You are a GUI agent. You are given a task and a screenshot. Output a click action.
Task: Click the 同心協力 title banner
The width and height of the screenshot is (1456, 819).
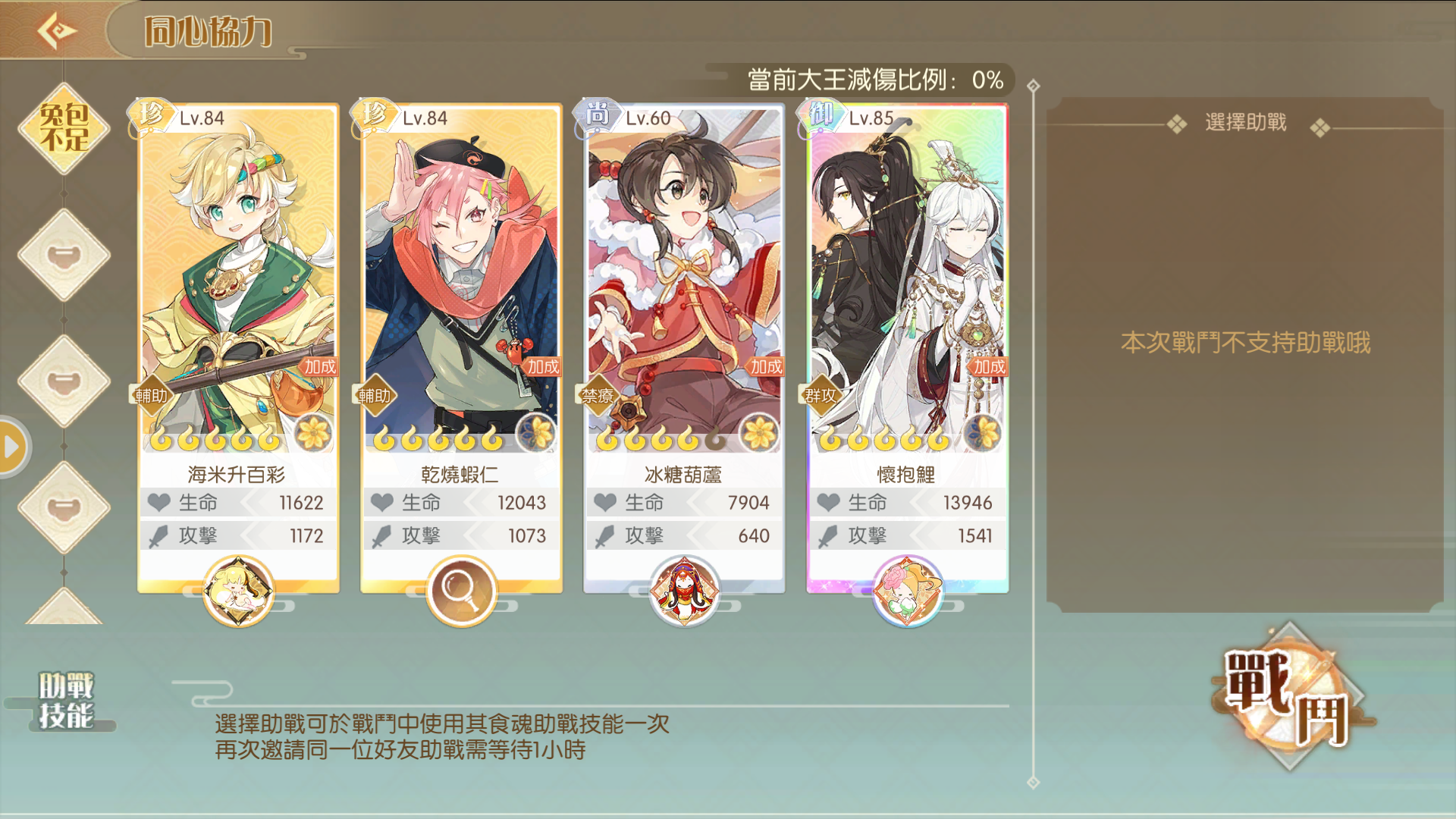(208, 32)
